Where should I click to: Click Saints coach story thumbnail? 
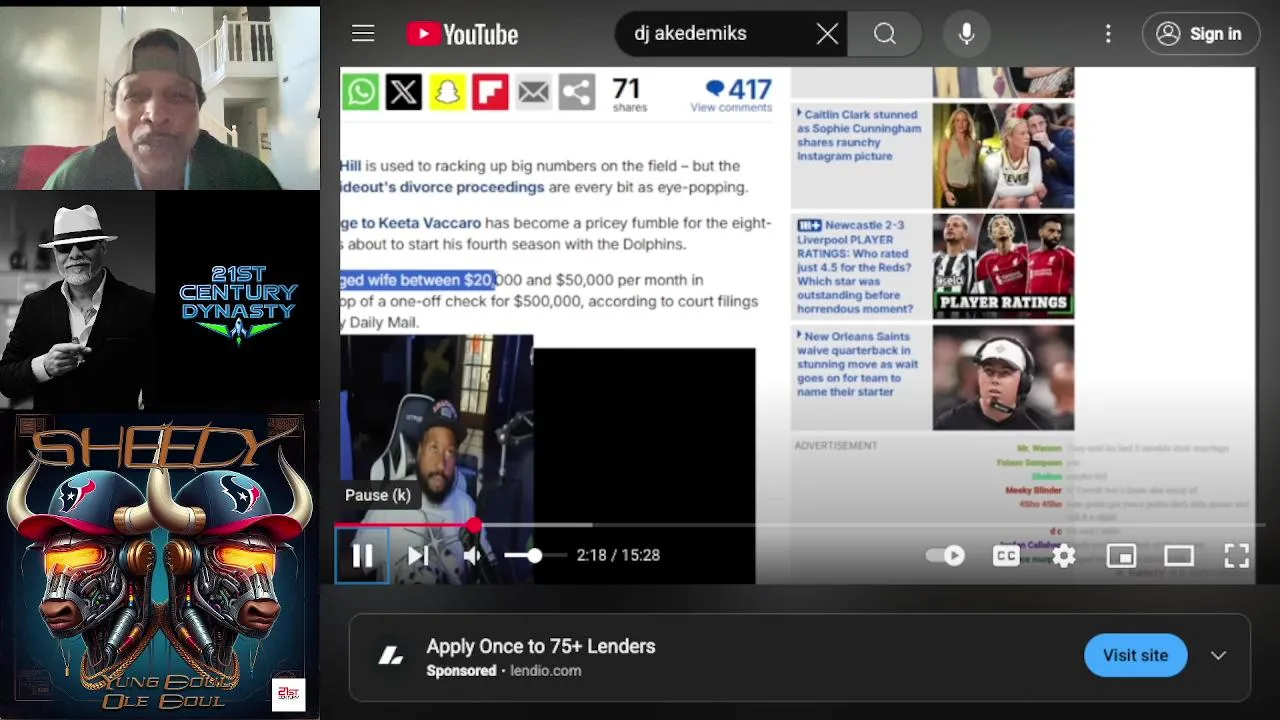tap(1003, 378)
